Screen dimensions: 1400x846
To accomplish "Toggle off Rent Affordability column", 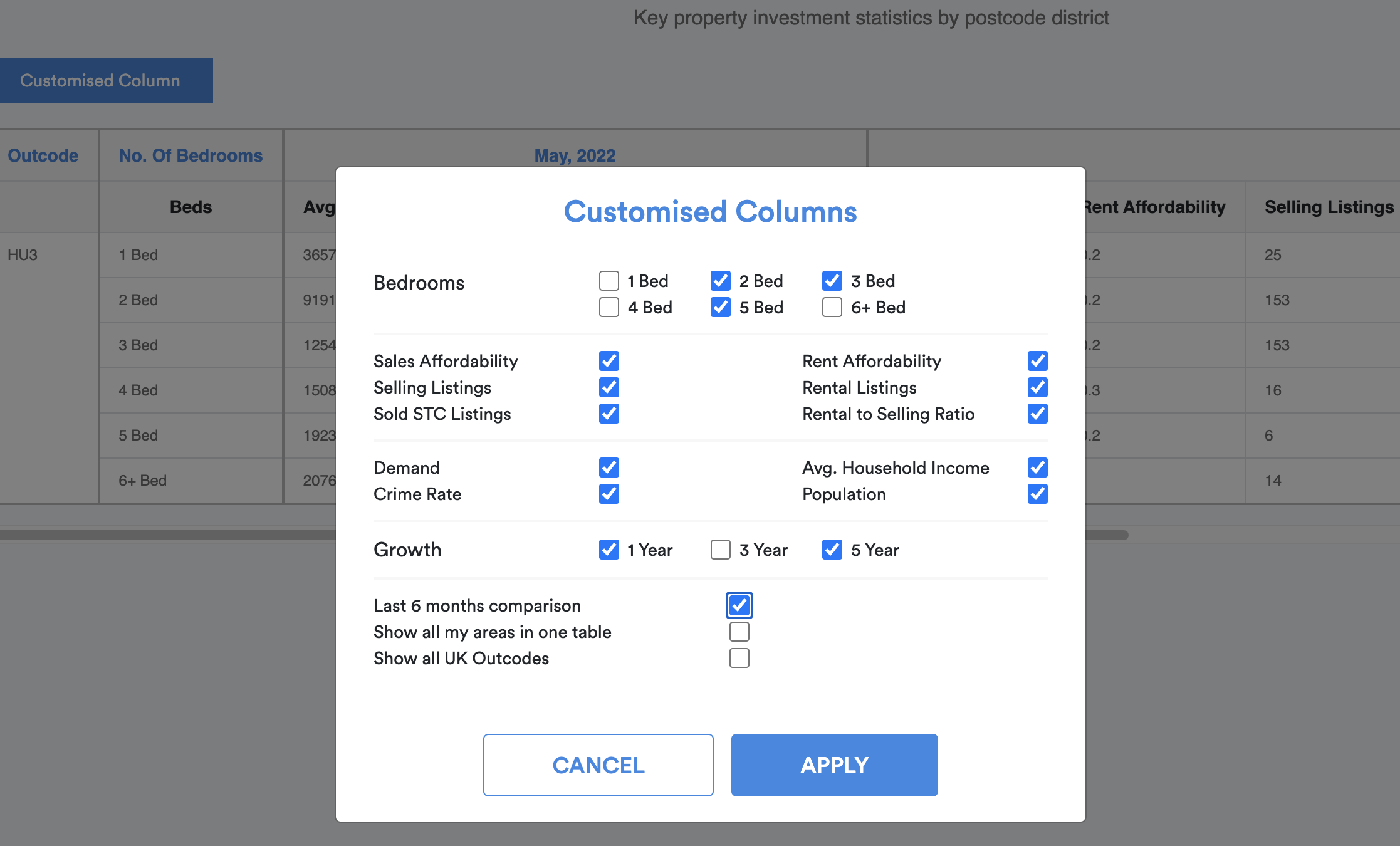I will pos(1037,361).
